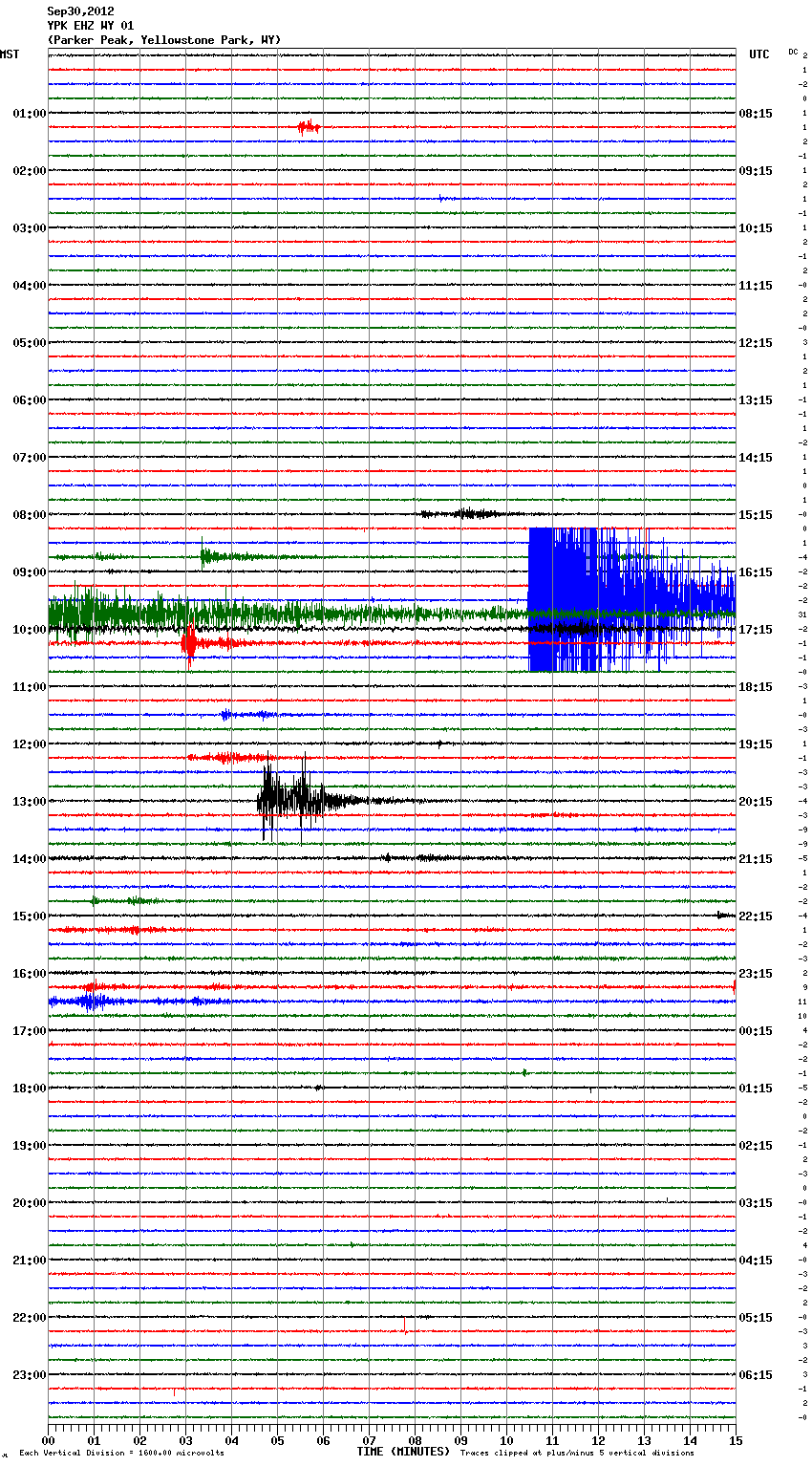Click minute tick "03" on the bottom axis

[185, 1440]
